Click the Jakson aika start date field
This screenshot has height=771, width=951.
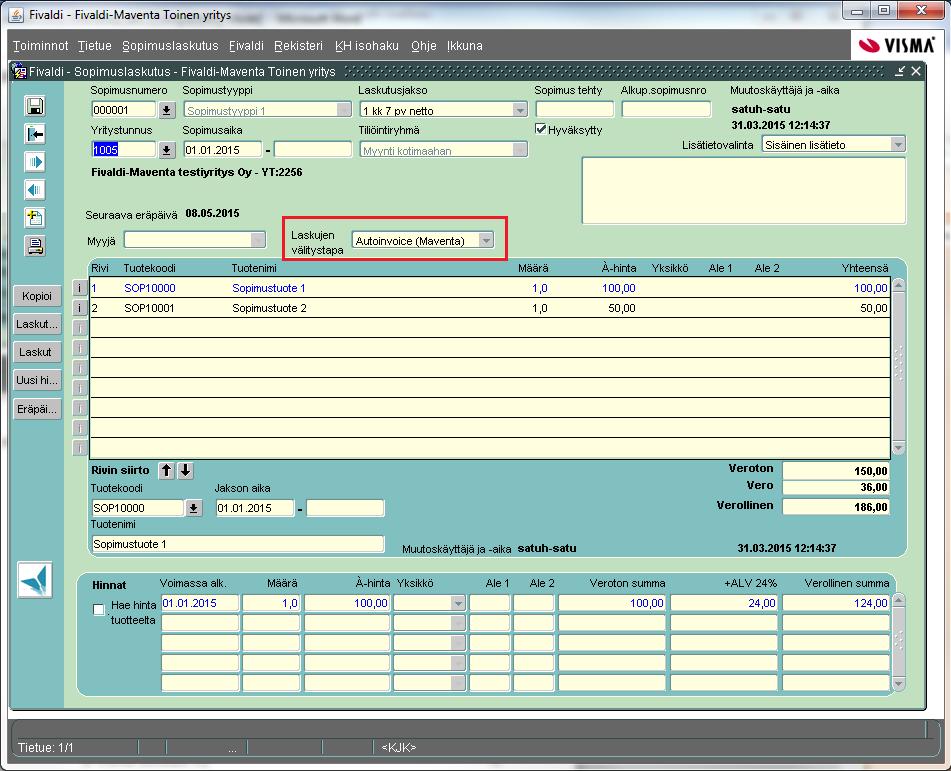pos(255,508)
